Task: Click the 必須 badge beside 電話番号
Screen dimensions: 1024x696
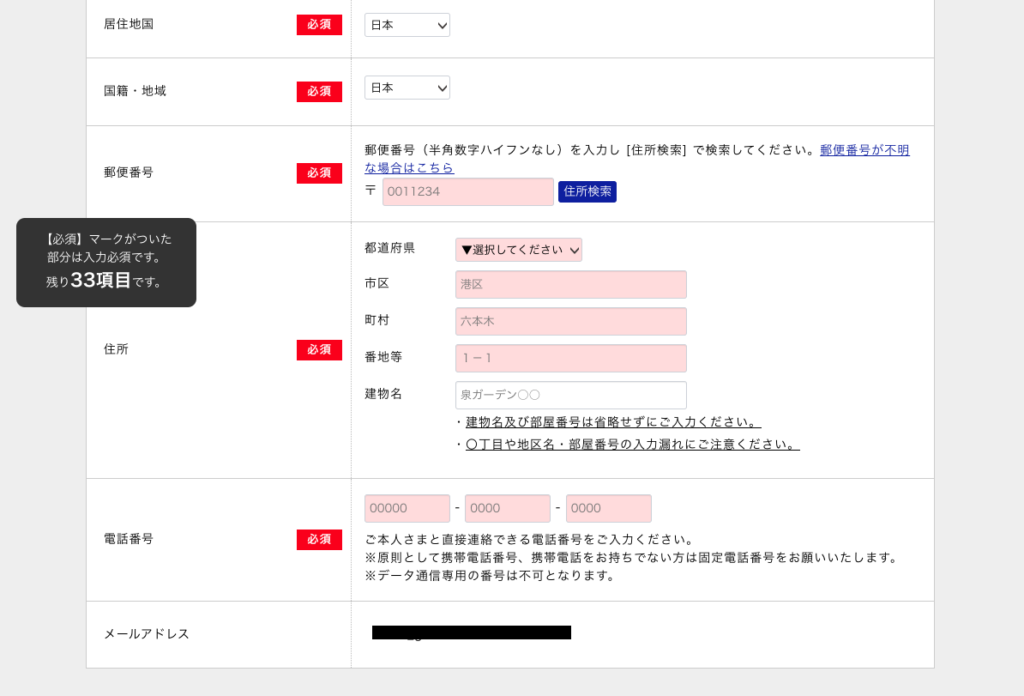Action: (319, 539)
